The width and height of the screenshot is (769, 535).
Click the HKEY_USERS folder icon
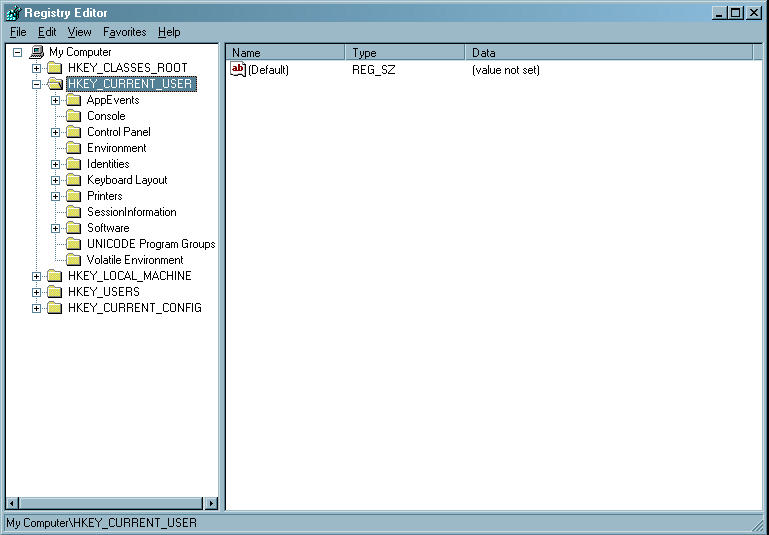pos(54,292)
